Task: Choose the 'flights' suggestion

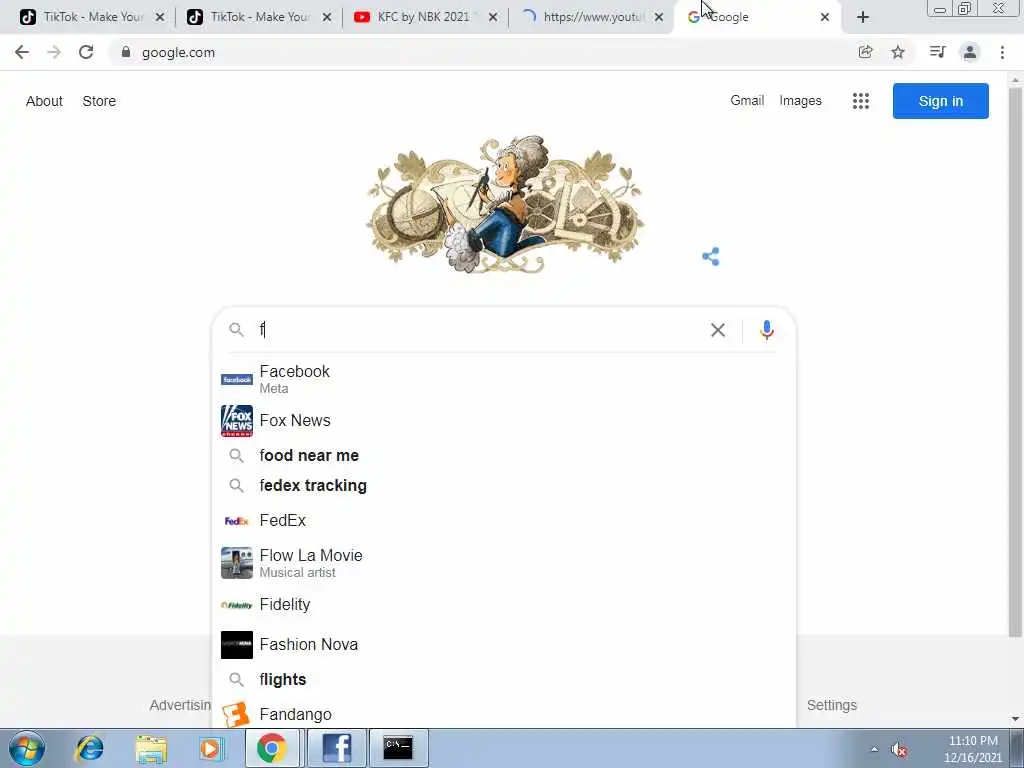Action: (x=504, y=679)
